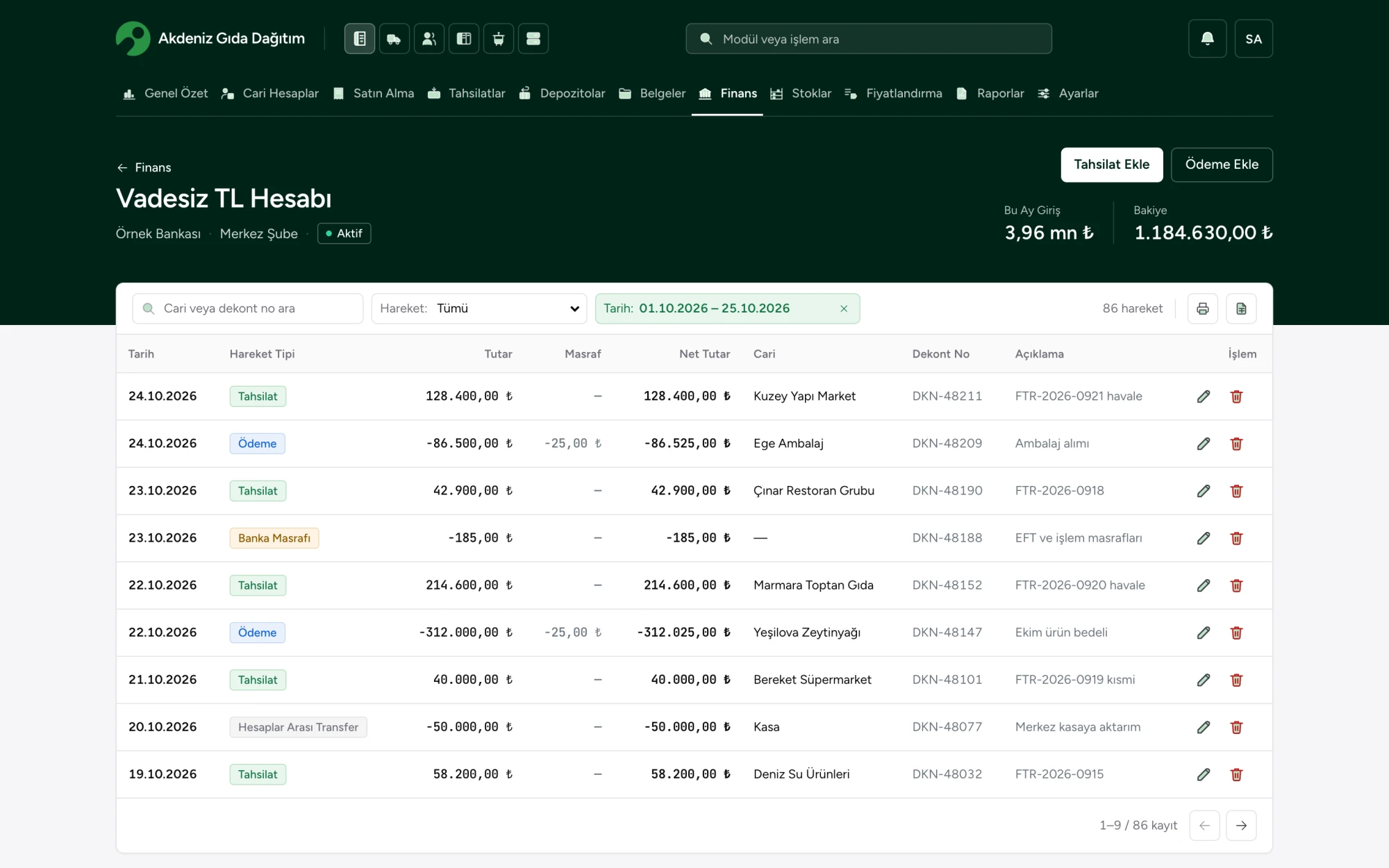Clear the Tarih date range filter

click(844, 309)
